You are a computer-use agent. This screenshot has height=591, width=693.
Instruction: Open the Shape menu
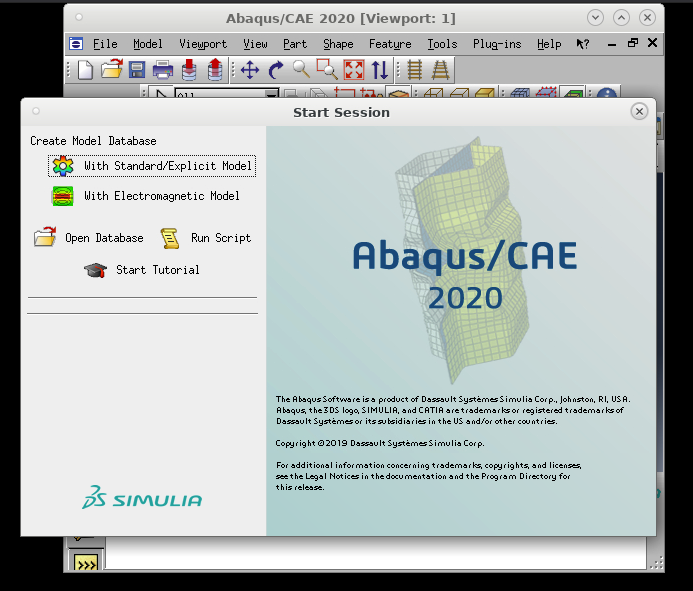click(338, 44)
